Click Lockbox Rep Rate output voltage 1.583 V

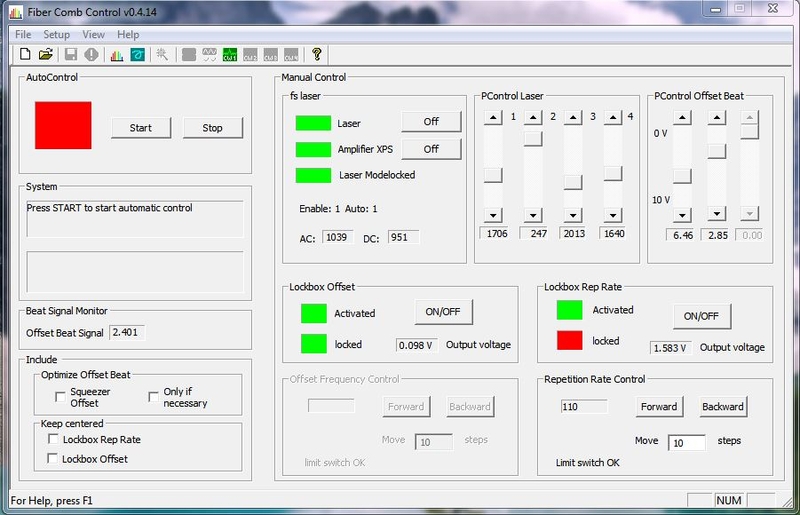tap(670, 348)
